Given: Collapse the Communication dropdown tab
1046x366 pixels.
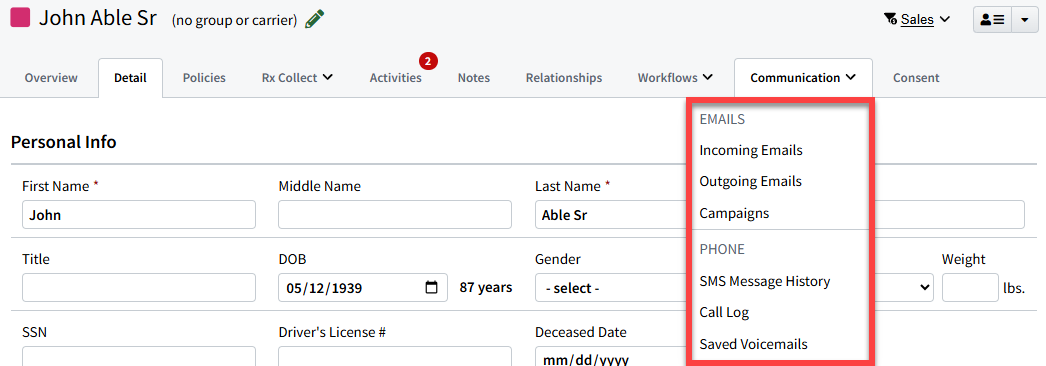Looking at the screenshot, I should pos(803,78).
